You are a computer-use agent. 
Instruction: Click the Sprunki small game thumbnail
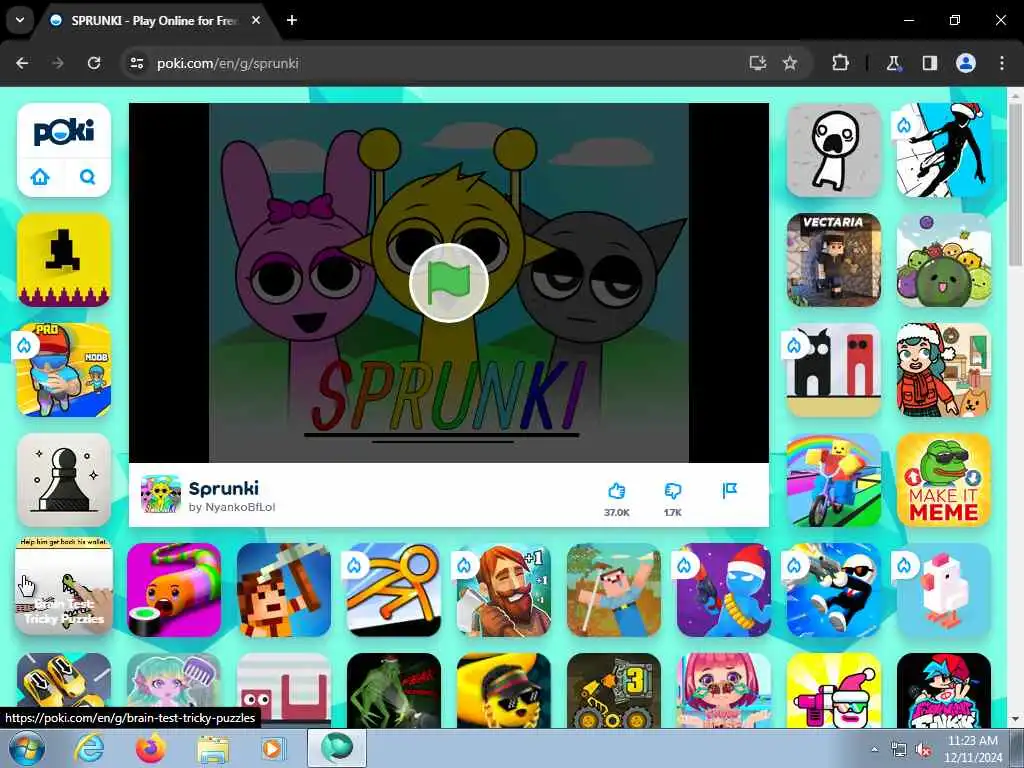[x=161, y=494]
